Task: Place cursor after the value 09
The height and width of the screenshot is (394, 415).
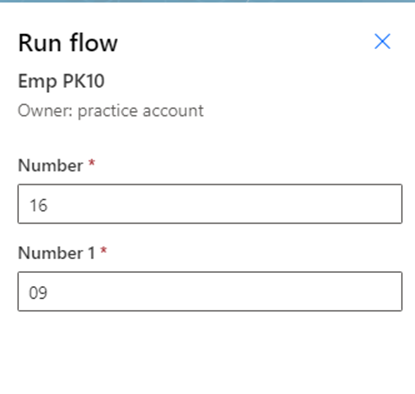Action: coord(49,293)
